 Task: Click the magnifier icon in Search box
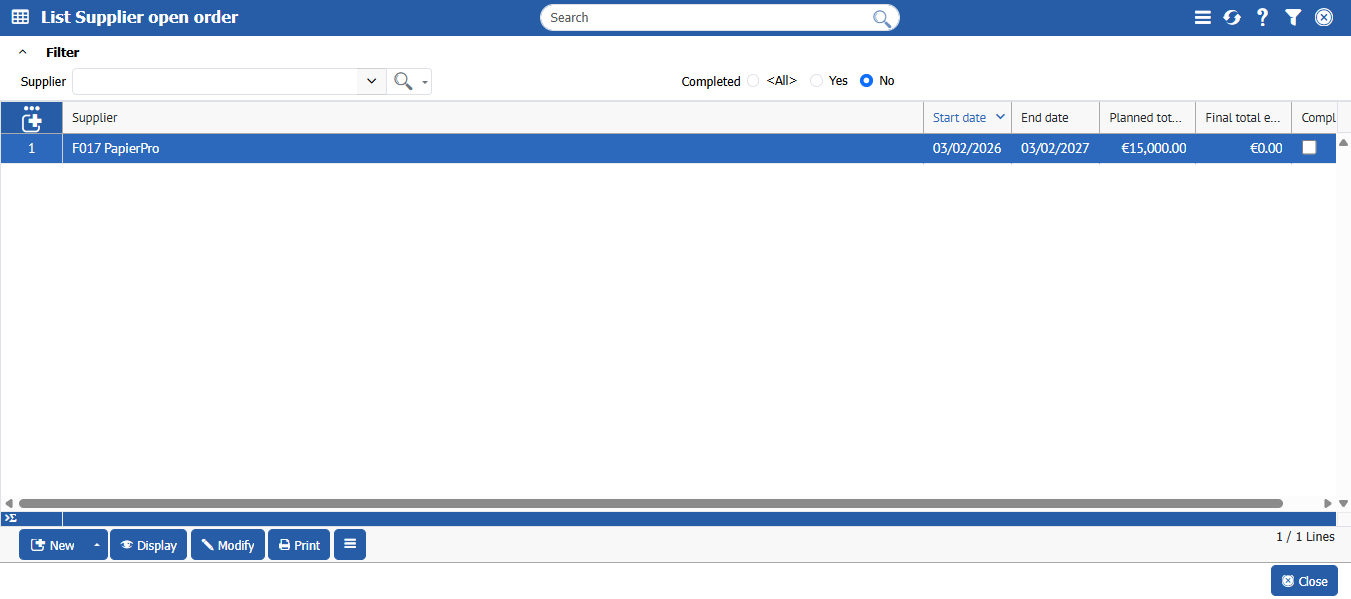881,18
